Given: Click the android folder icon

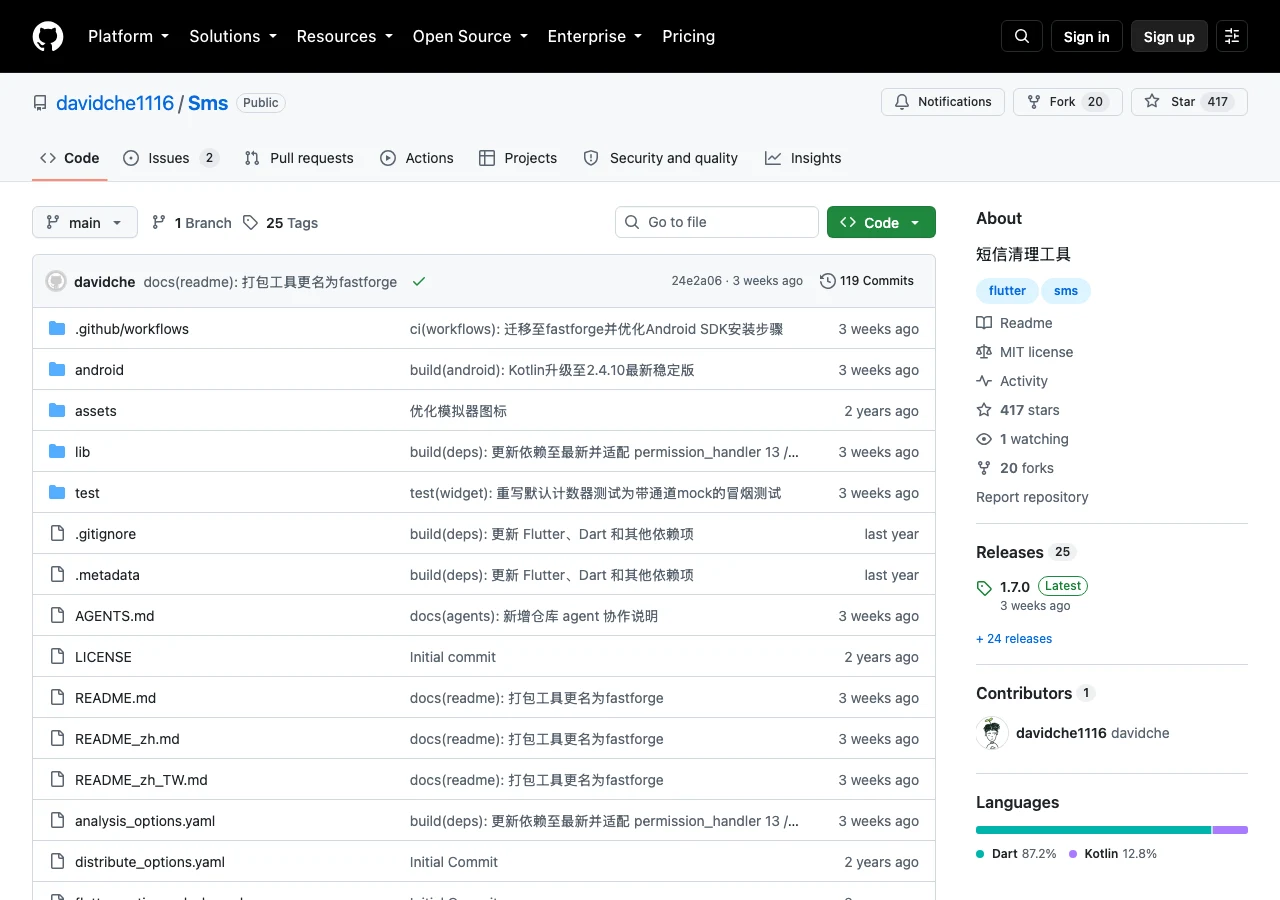Looking at the screenshot, I should pos(57,370).
